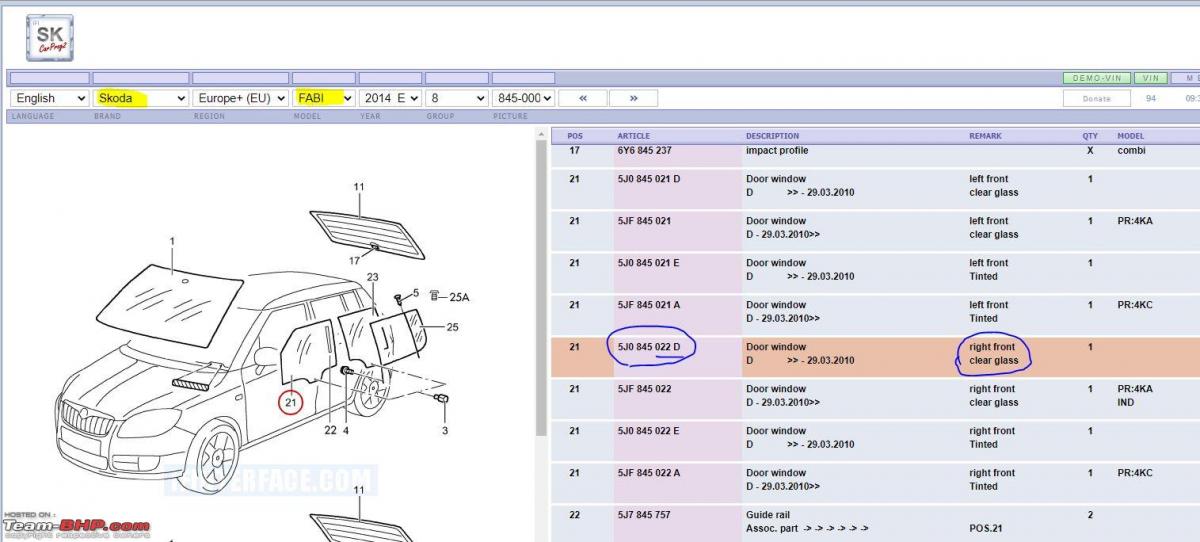Click the 94 counter next to Donate

pos(1151,98)
